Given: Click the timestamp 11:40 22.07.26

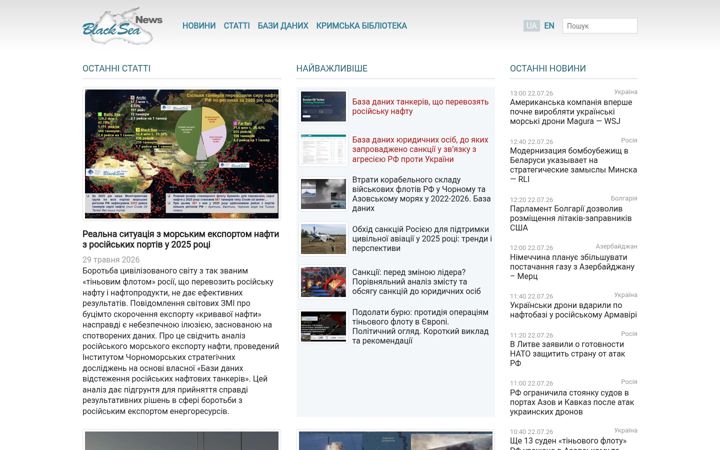Looking at the screenshot, I should coord(531,296).
